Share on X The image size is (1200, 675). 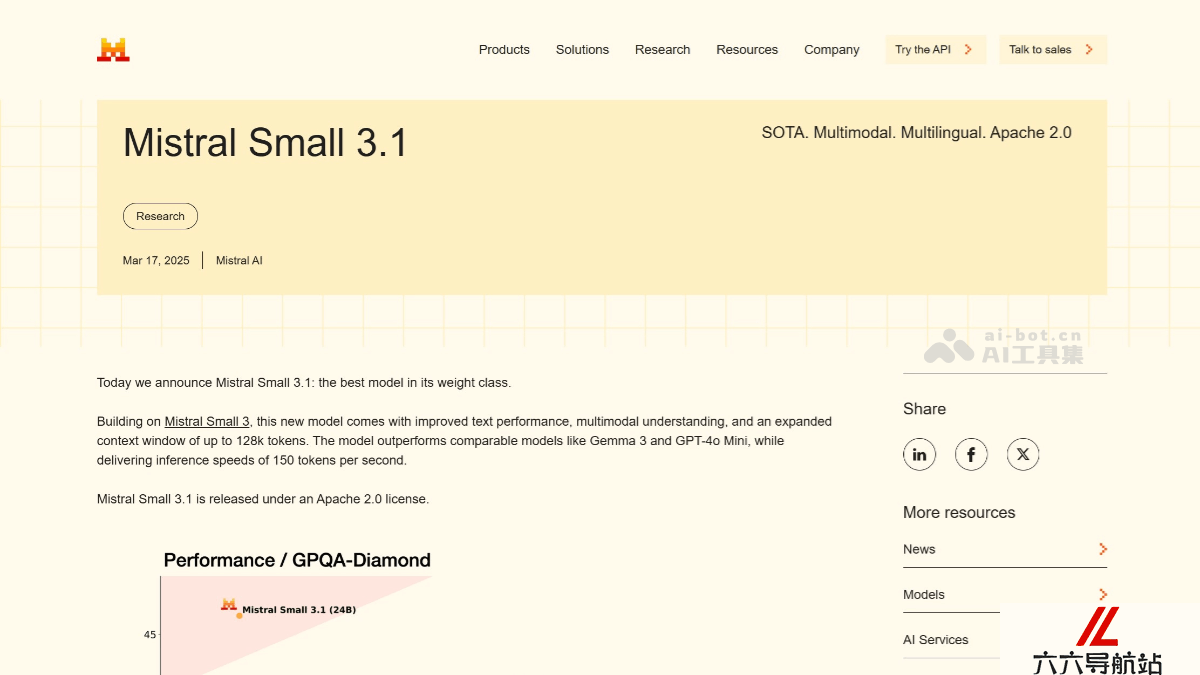(x=1023, y=454)
